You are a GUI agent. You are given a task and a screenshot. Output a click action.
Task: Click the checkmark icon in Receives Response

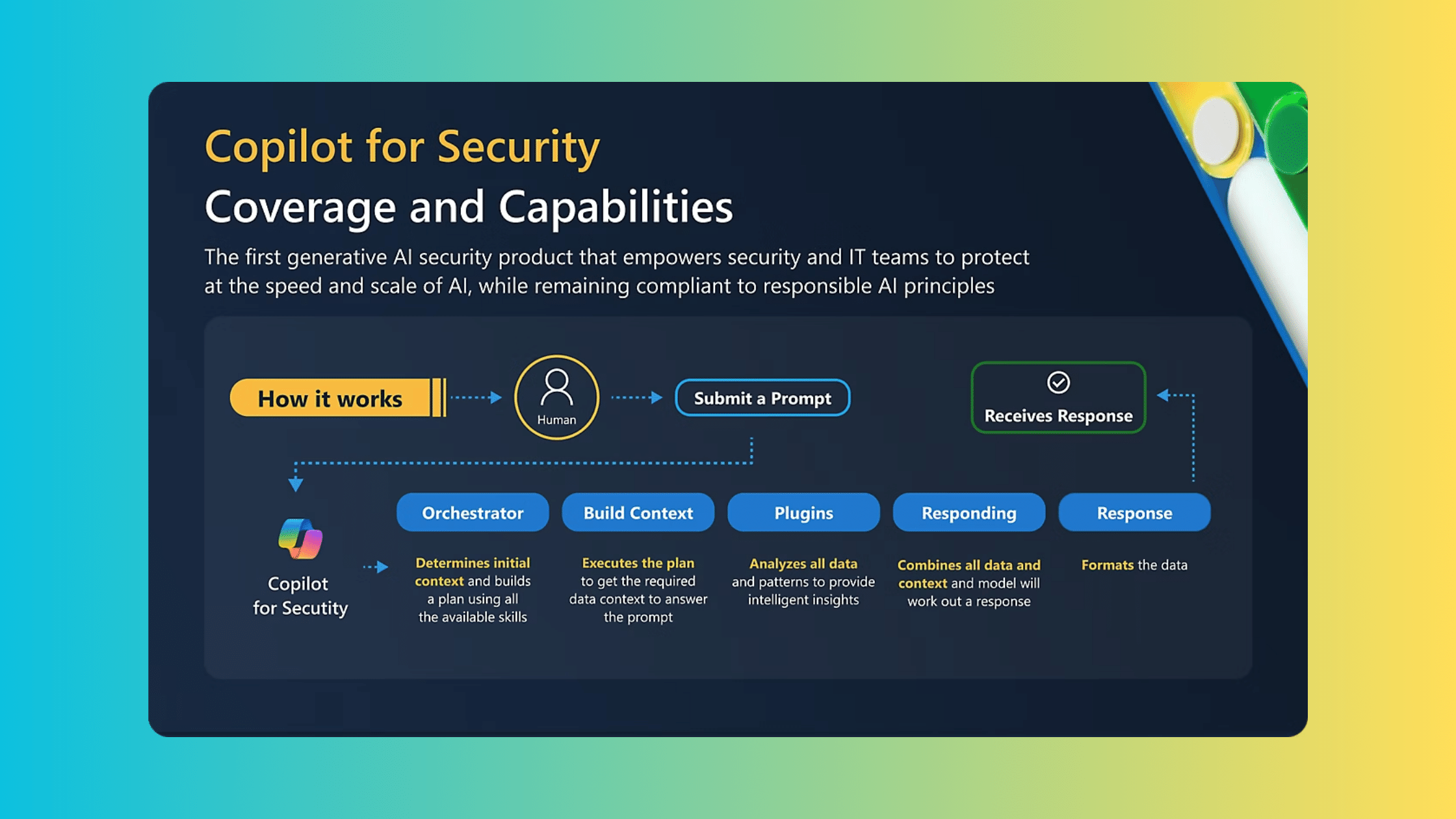point(1057,382)
